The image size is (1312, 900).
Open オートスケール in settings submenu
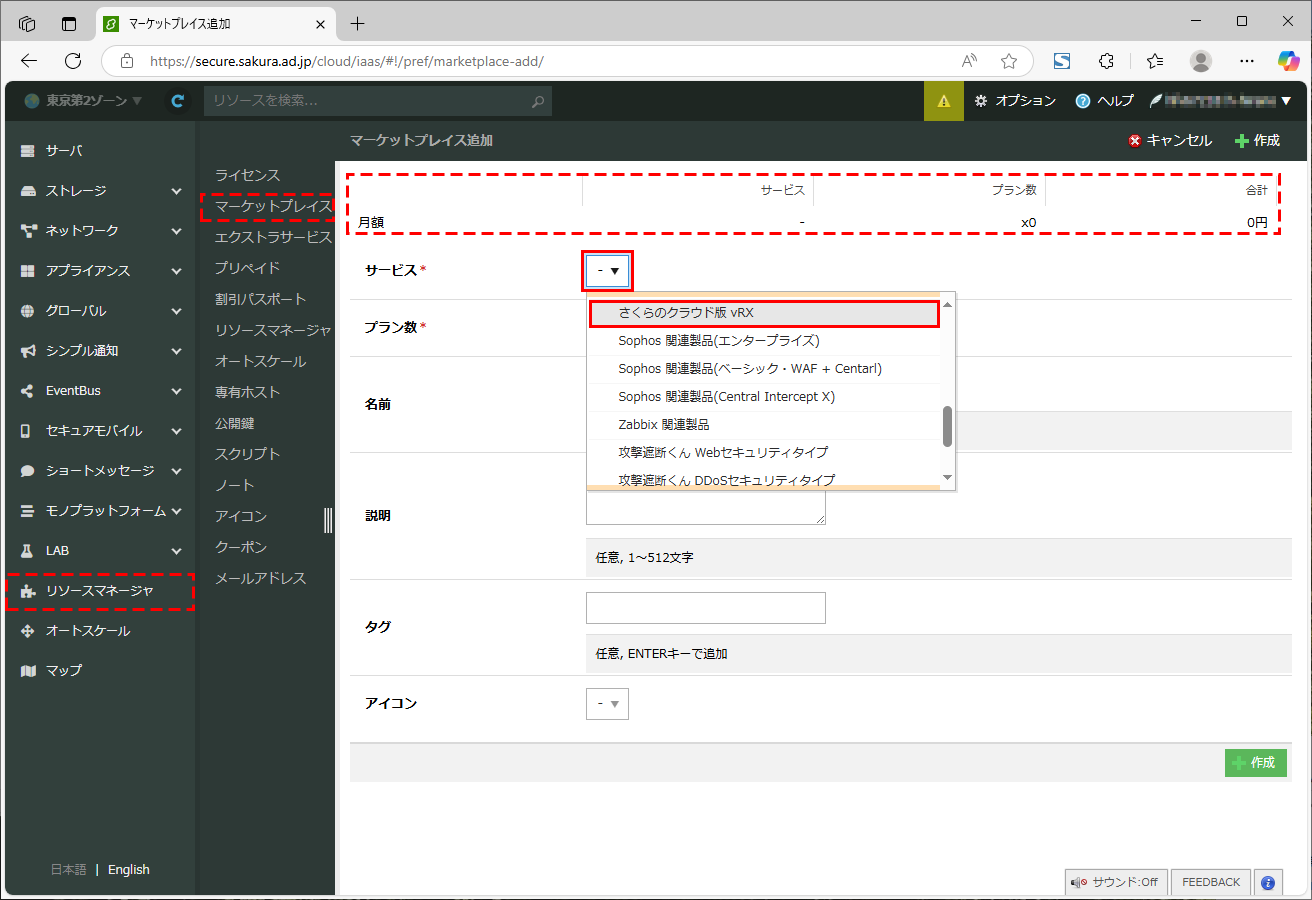coord(260,361)
